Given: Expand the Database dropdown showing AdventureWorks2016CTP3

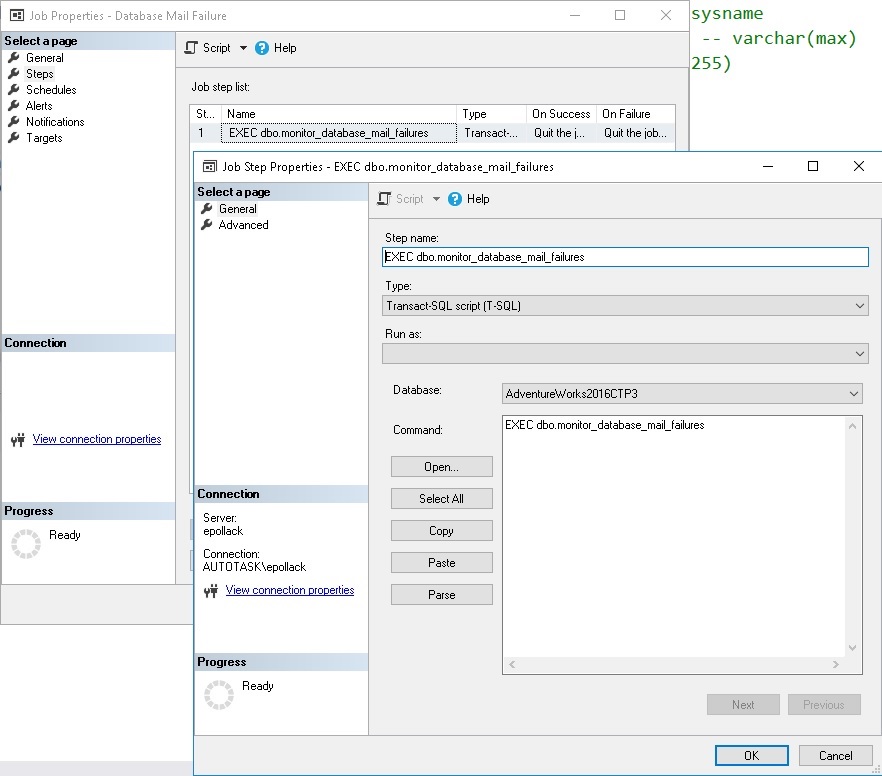Looking at the screenshot, I should pos(853,394).
